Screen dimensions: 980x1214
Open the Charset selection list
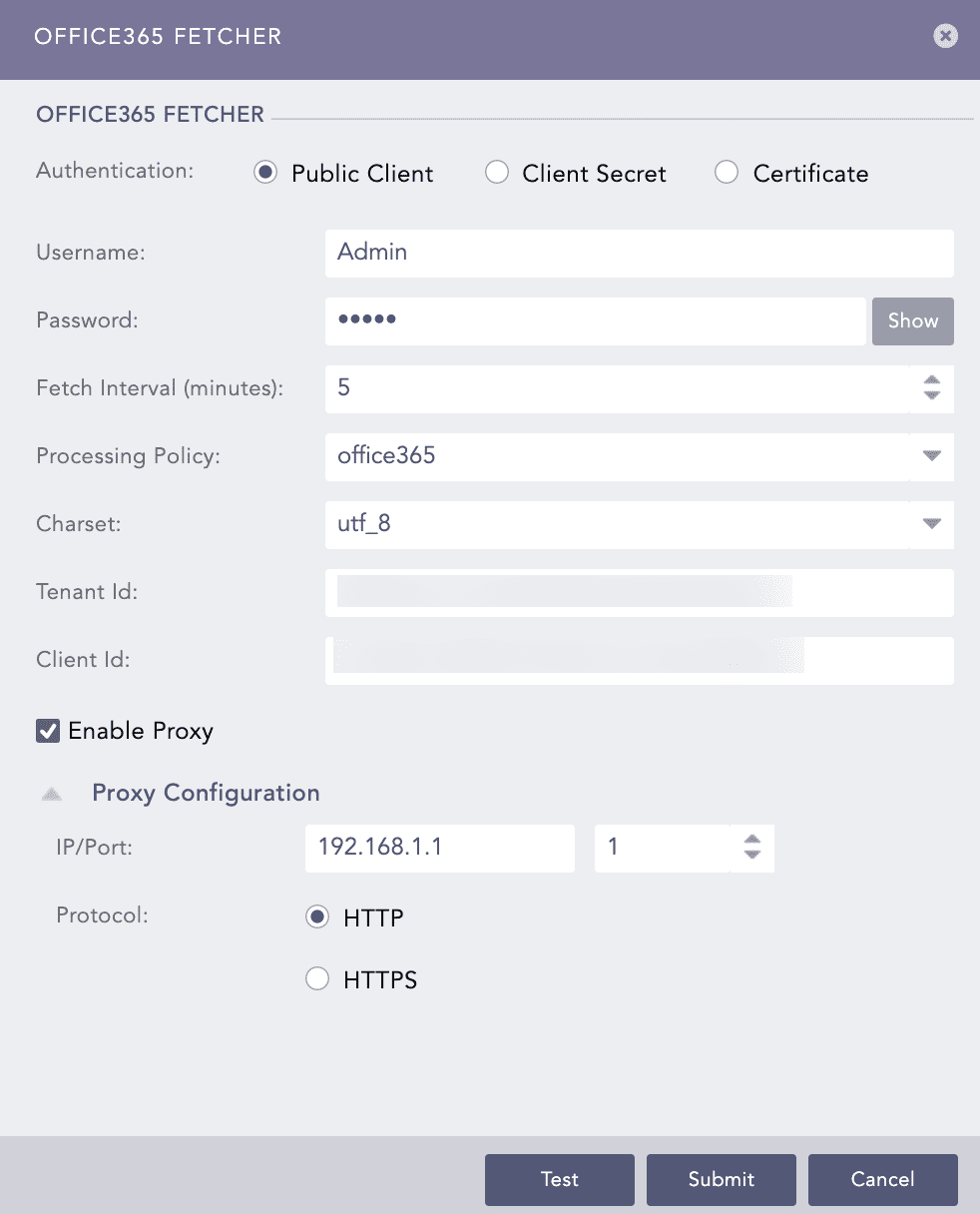(639, 524)
